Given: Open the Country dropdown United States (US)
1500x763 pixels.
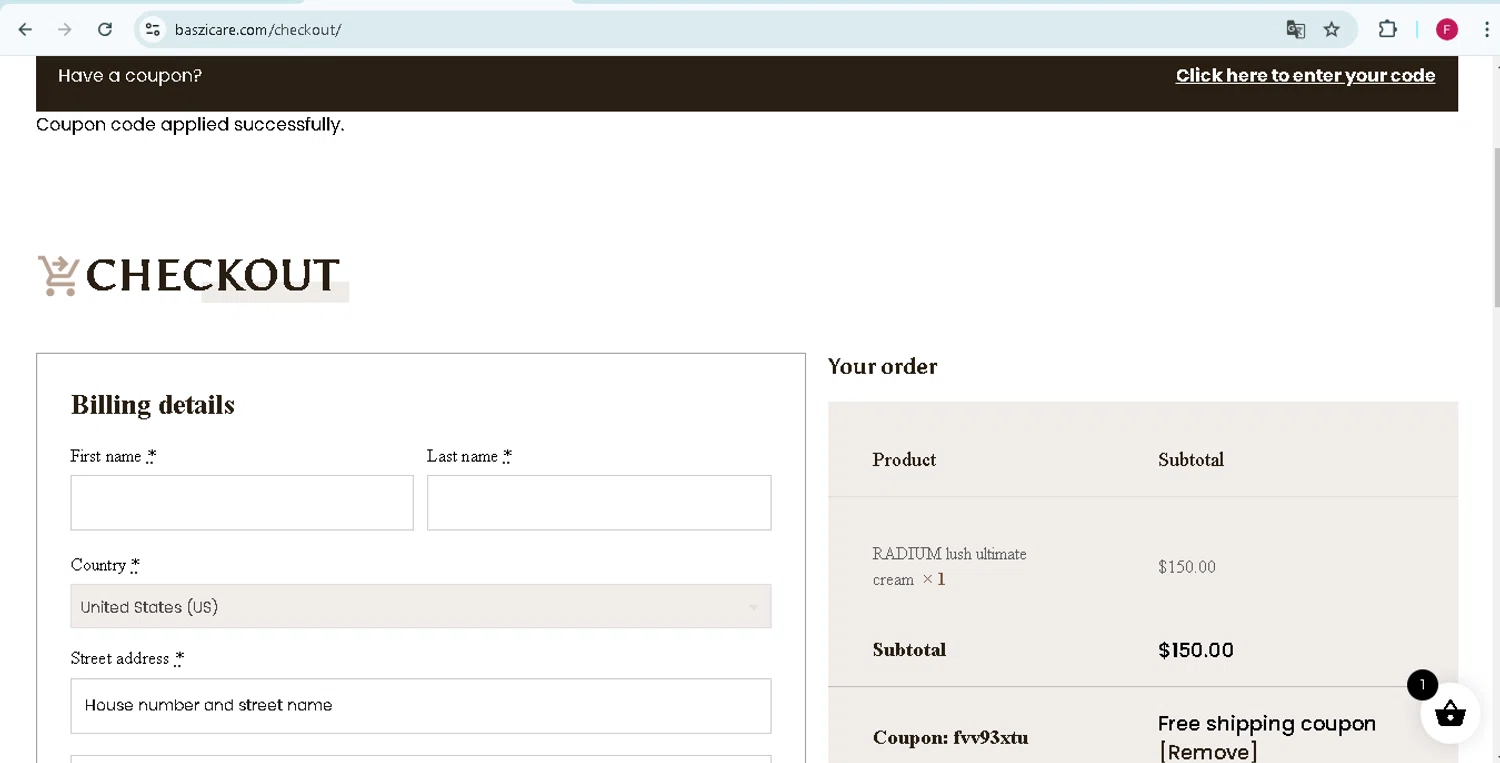Looking at the screenshot, I should [x=421, y=607].
